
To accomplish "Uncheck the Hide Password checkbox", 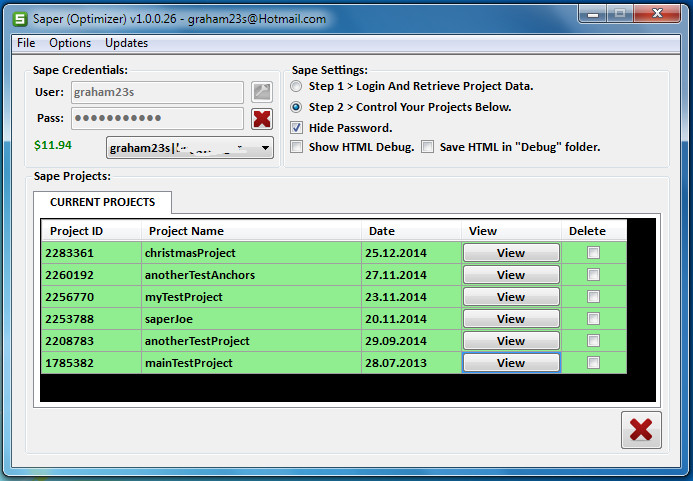I will 296,128.
